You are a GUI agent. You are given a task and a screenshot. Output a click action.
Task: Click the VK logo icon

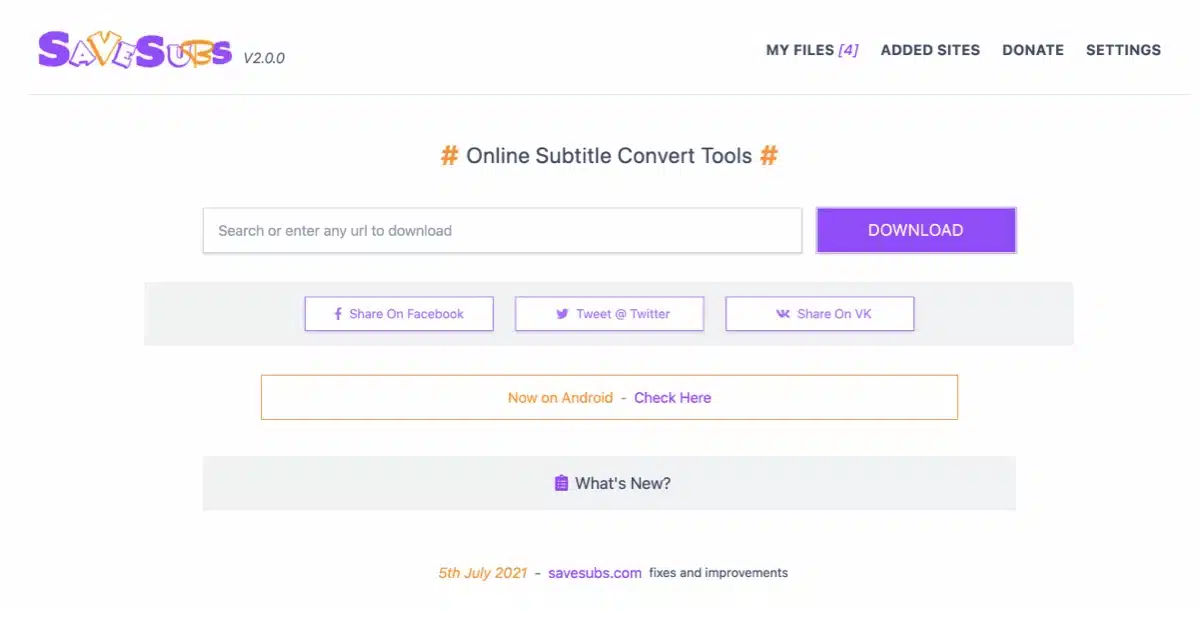(782, 314)
